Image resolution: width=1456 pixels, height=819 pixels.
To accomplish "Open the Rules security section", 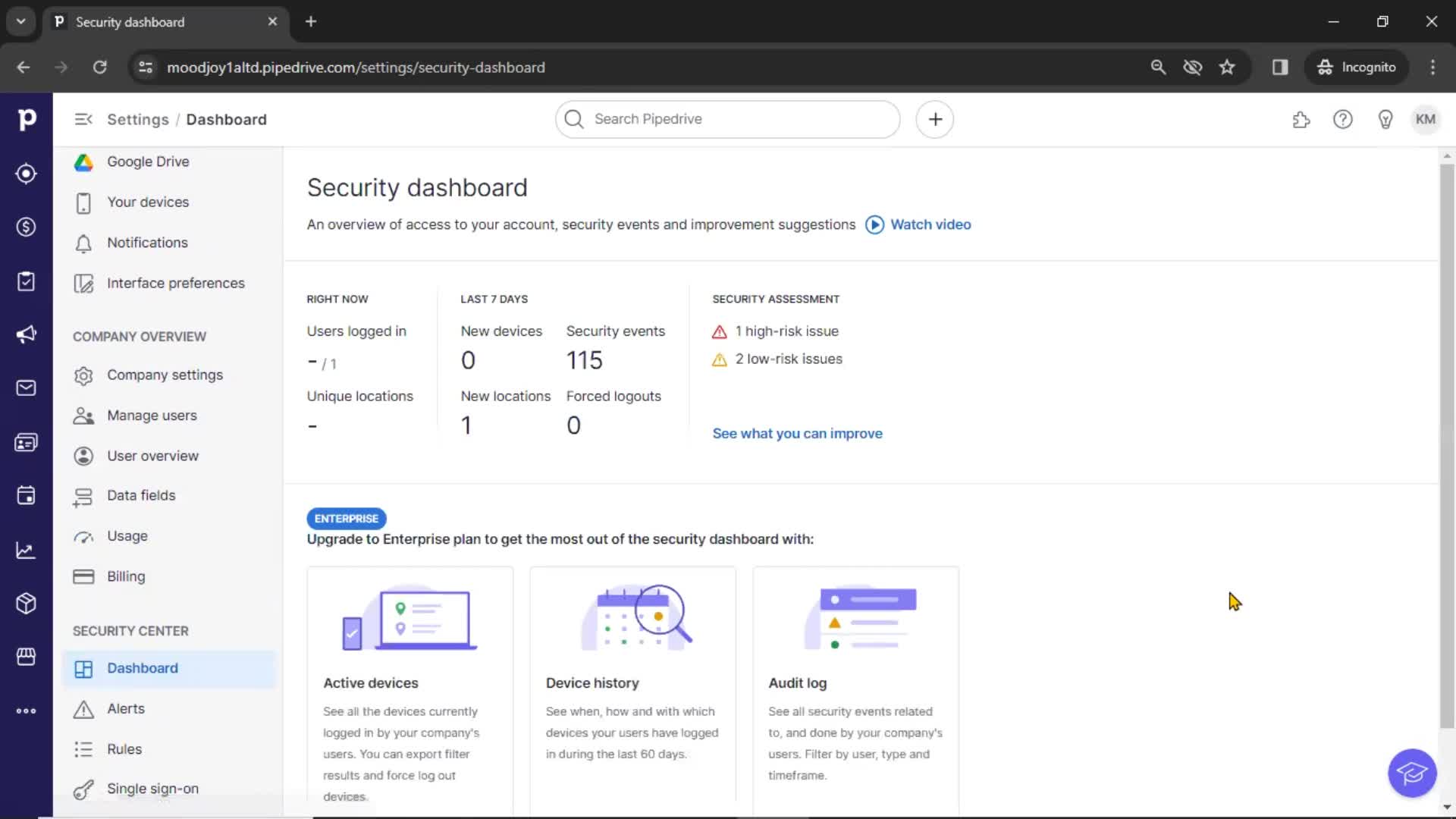I will click(x=124, y=748).
